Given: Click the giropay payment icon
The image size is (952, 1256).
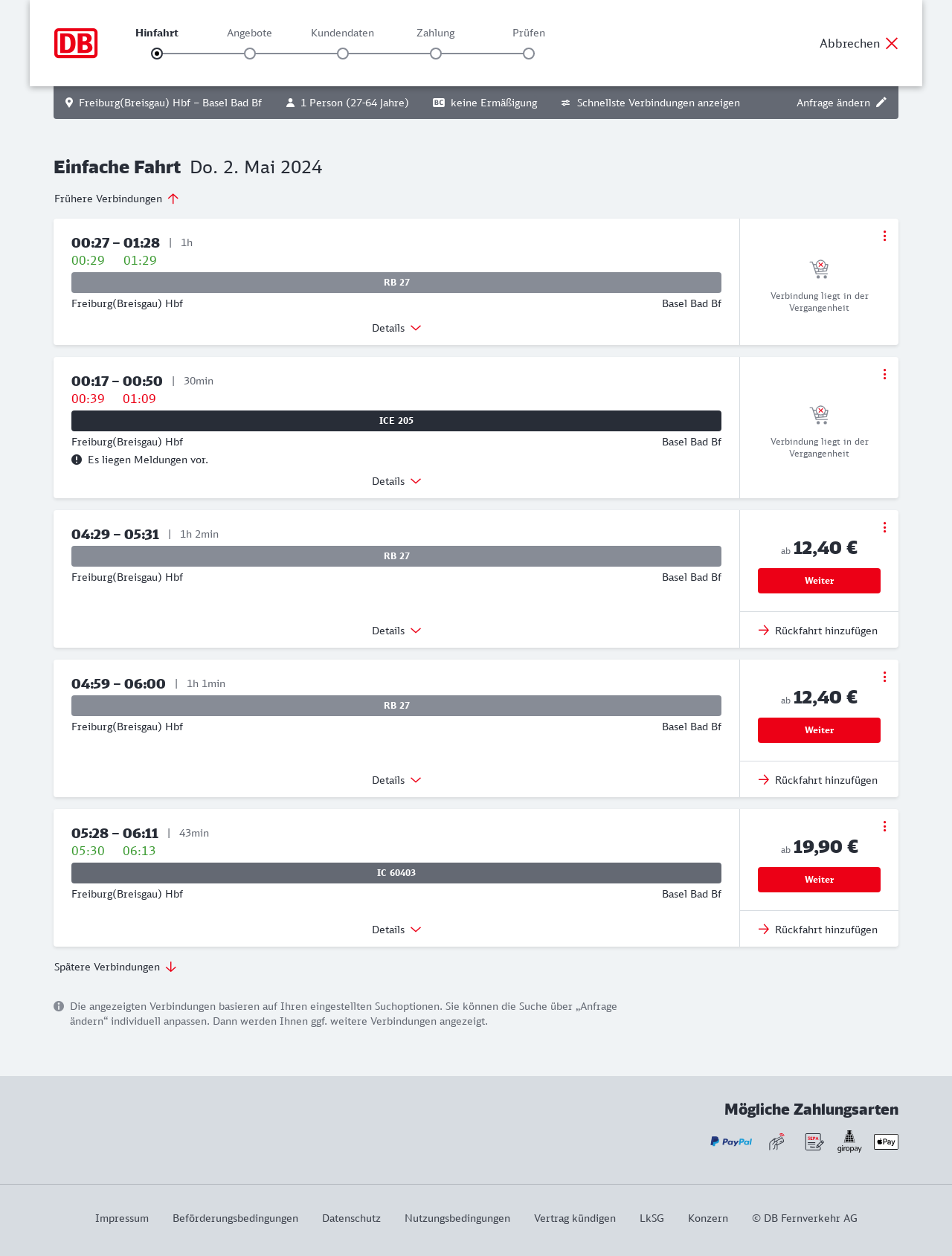Looking at the screenshot, I should pos(849,1141).
